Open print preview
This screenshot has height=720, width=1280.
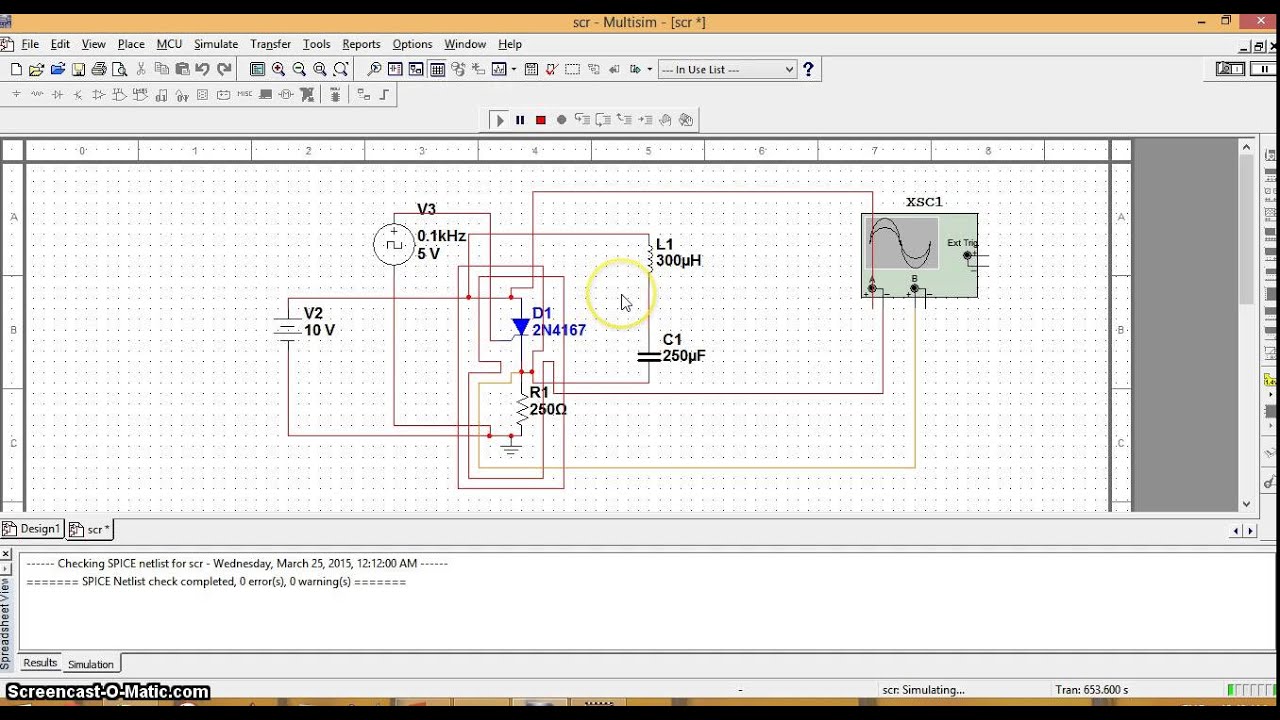tap(120, 69)
